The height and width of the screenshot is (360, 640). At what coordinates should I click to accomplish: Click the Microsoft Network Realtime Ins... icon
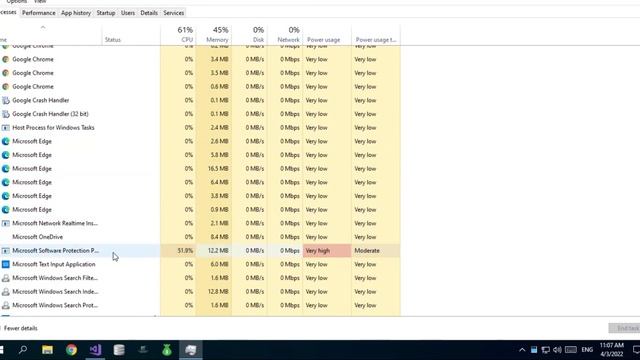point(5,223)
